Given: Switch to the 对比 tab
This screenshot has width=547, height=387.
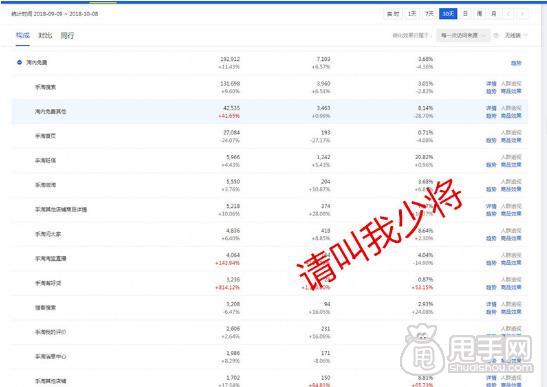Looking at the screenshot, I should 45,35.
